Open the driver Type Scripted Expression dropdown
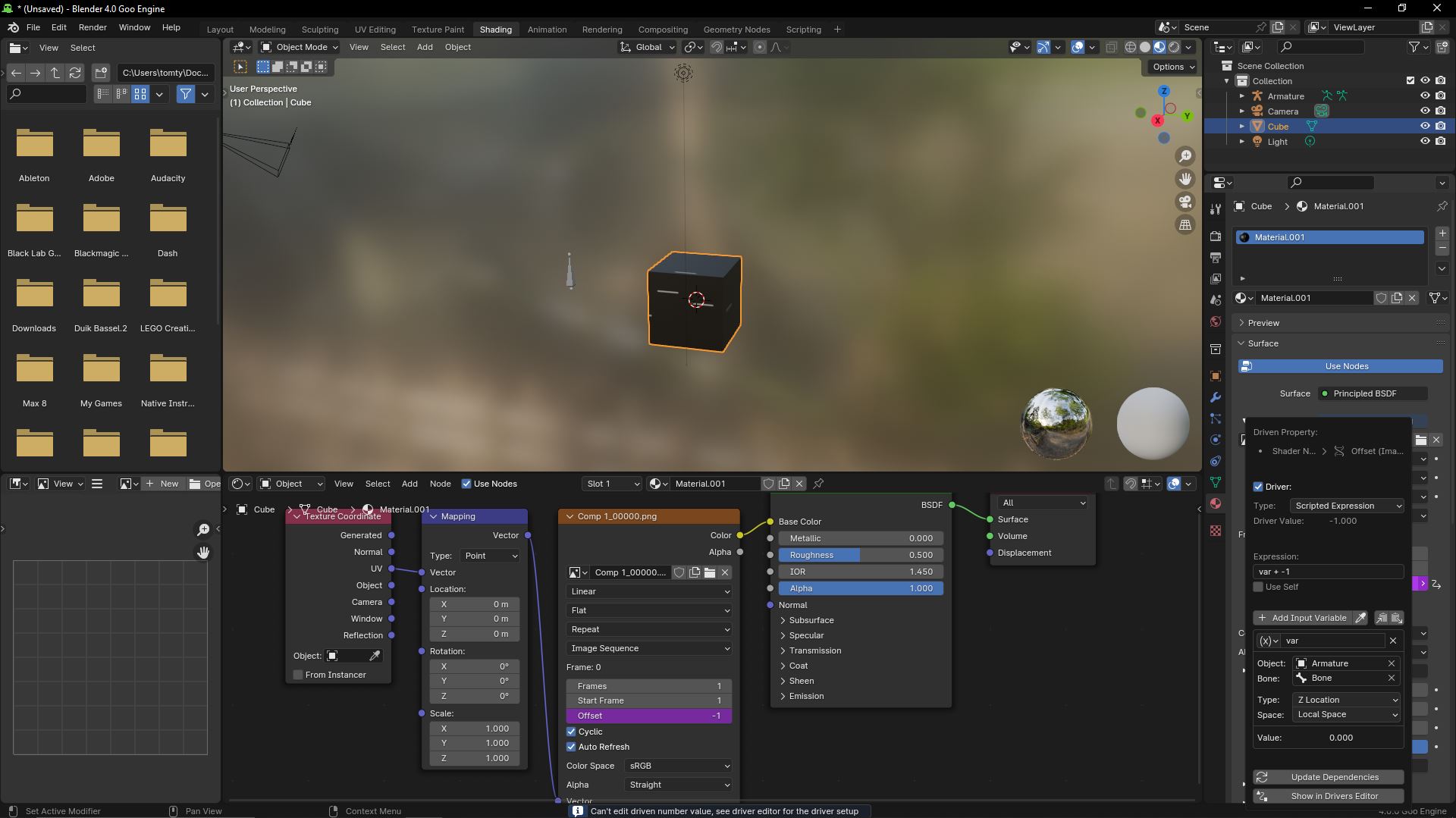The width and height of the screenshot is (1456, 818). tap(1347, 506)
